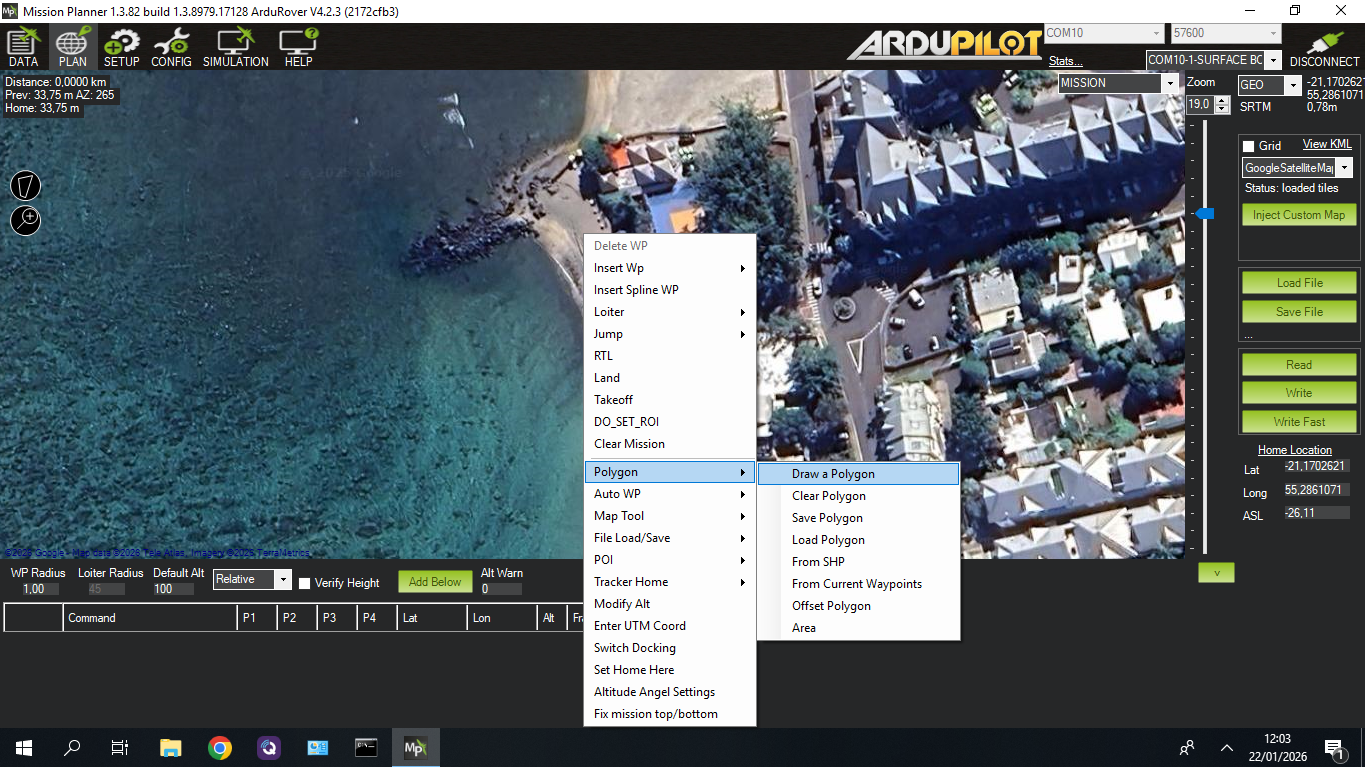1365x767 pixels.
Task: Switch to the SIMULATION screen
Action: pos(235,47)
